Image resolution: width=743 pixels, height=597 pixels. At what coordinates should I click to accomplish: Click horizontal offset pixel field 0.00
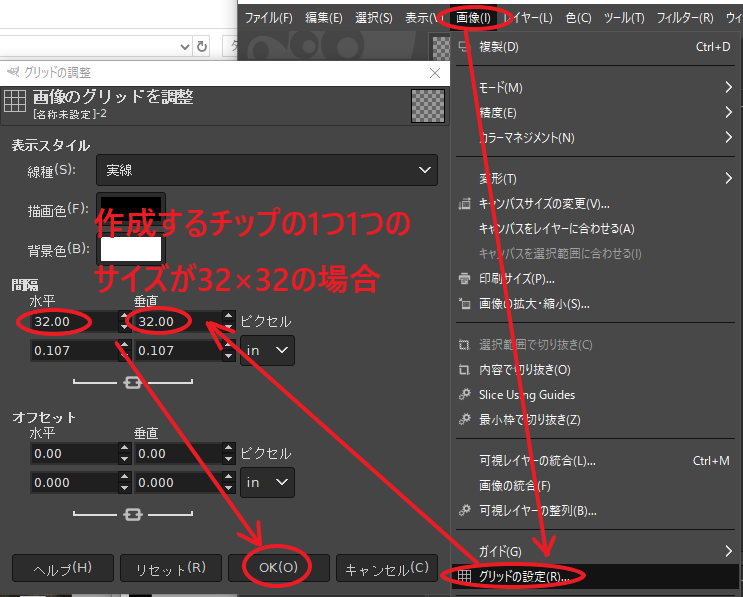tap(74, 453)
